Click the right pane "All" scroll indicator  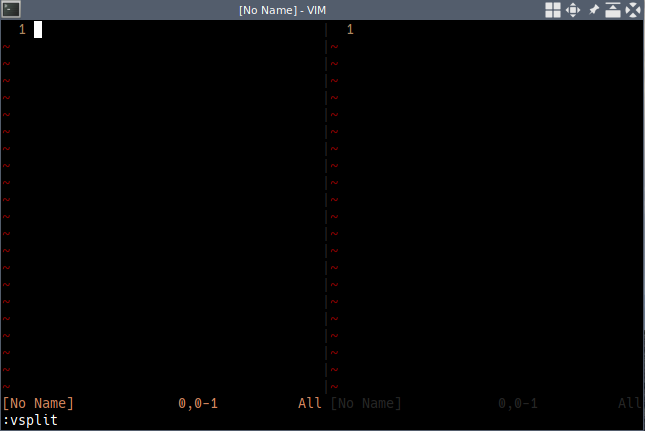(x=629, y=403)
